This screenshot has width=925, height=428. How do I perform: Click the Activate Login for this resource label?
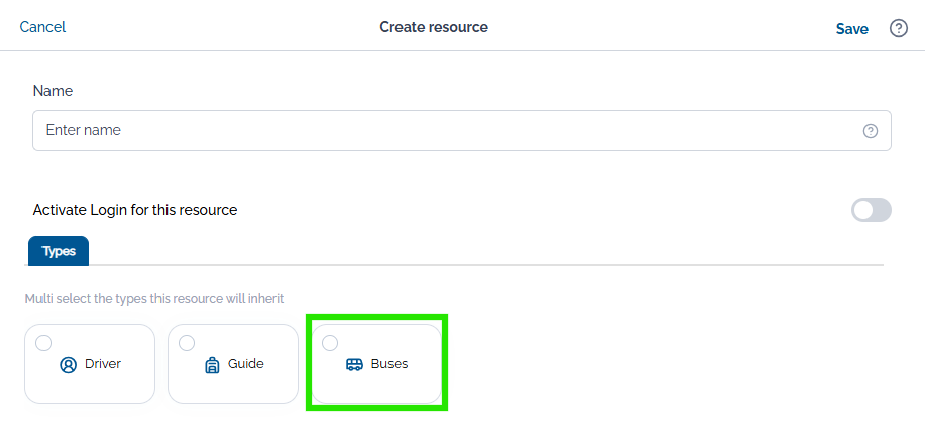(135, 210)
